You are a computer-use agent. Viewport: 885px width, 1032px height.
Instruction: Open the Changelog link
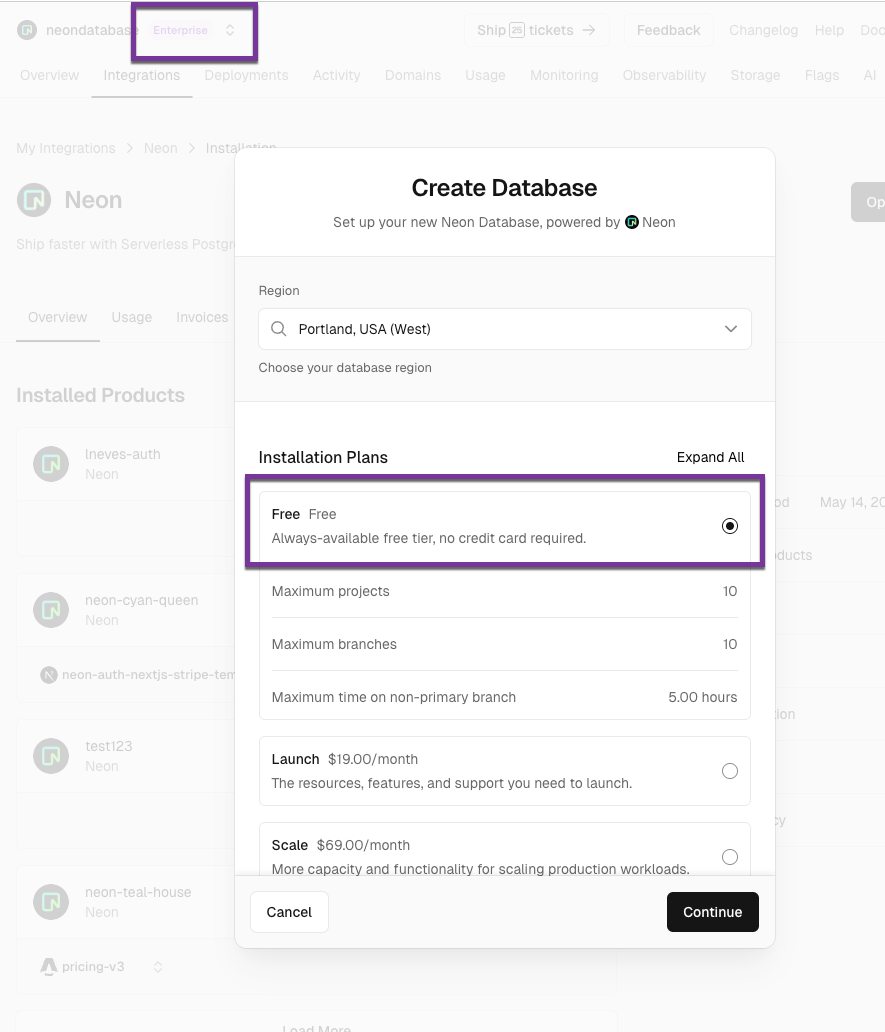click(763, 30)
